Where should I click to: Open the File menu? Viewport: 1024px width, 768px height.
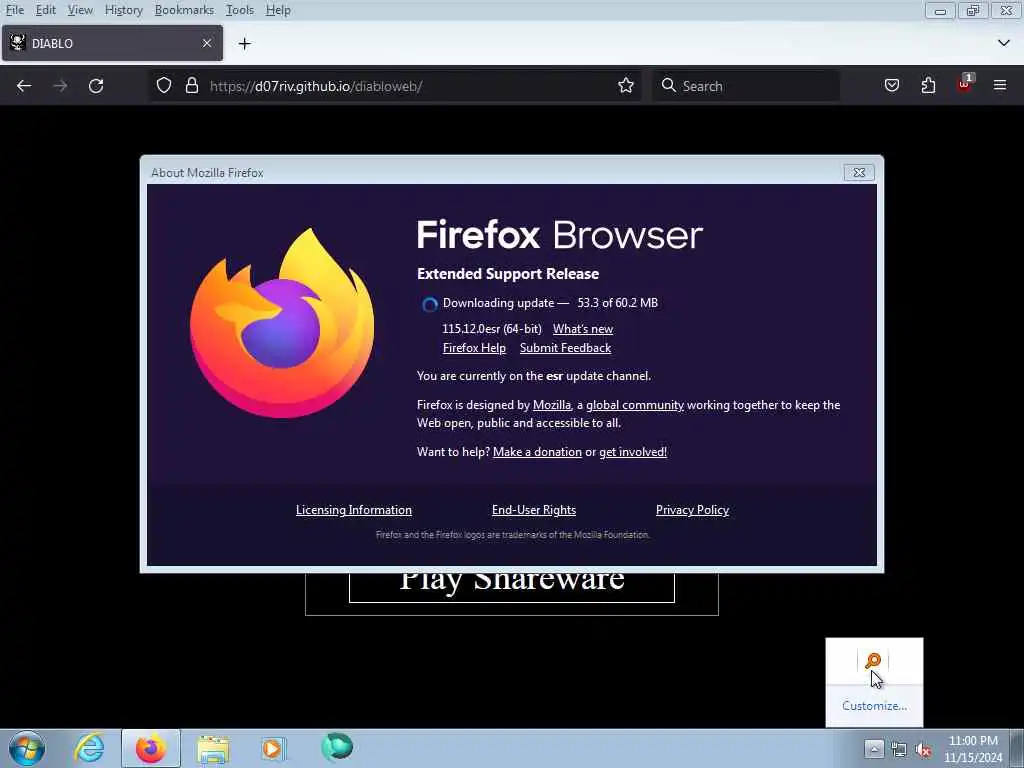pos(14,10)
